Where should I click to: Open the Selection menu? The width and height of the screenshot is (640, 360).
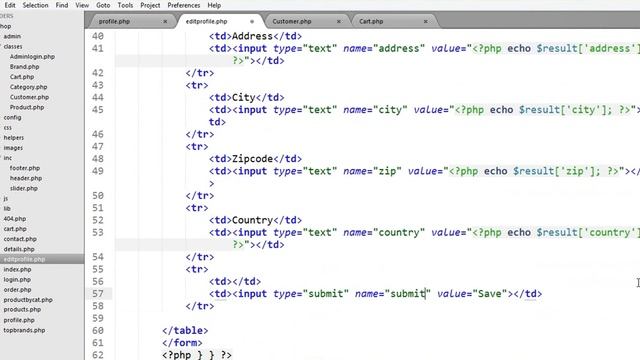tap(35, 5)
